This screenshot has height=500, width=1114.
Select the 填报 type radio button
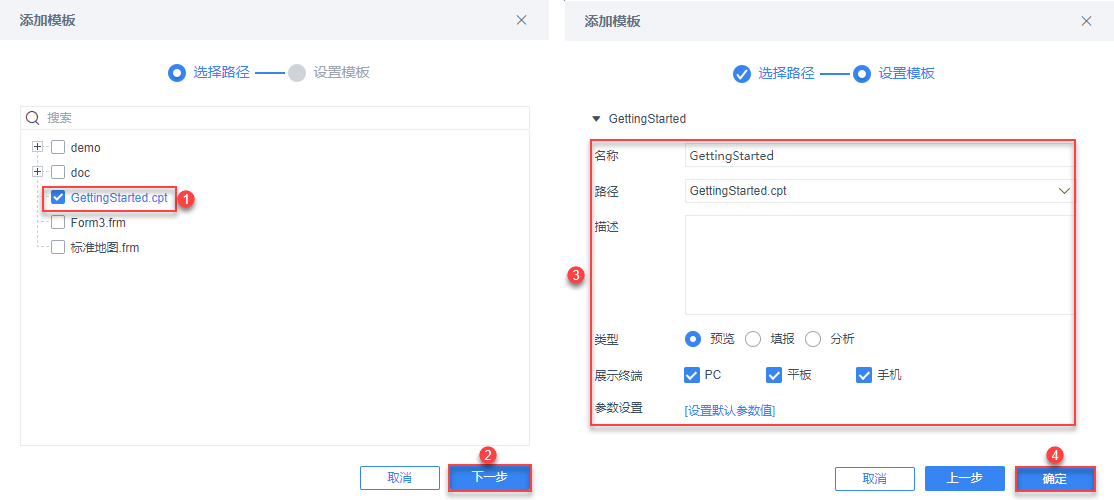[x=753, y=339]
